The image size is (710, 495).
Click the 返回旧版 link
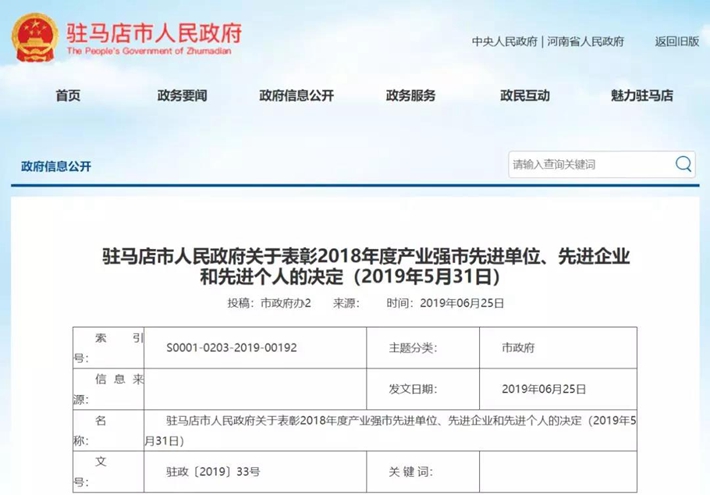coord(677,42)
